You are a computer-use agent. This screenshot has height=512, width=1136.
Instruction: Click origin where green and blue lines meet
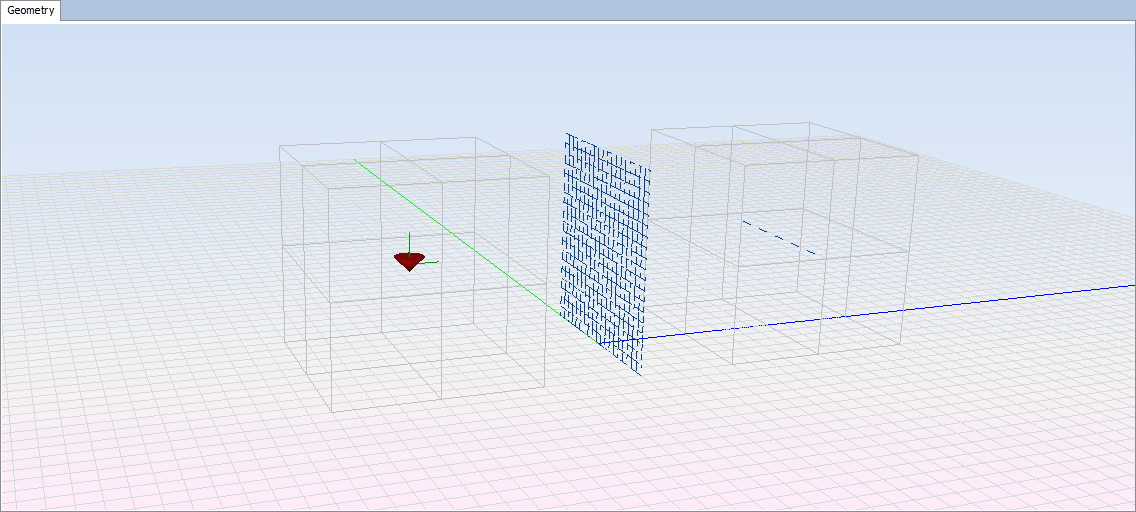[x=602, y=343]
